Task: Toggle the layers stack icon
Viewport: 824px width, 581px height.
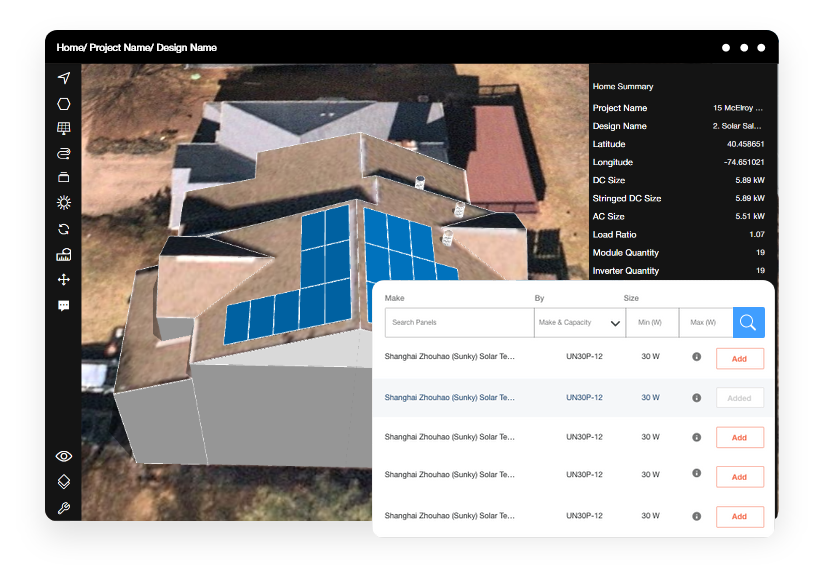Action: tap(64, 481)
